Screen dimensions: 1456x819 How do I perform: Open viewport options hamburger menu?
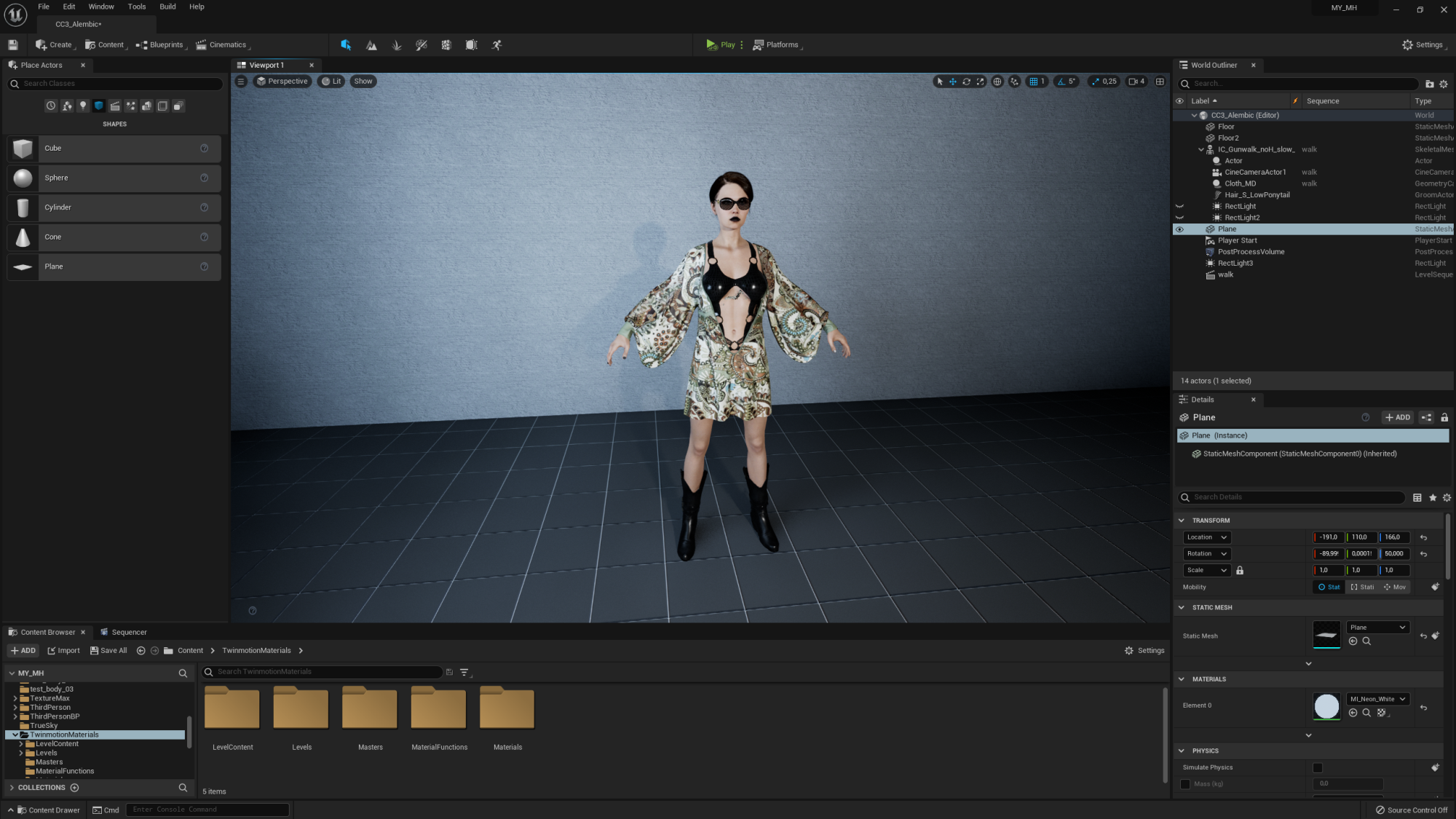241,82
